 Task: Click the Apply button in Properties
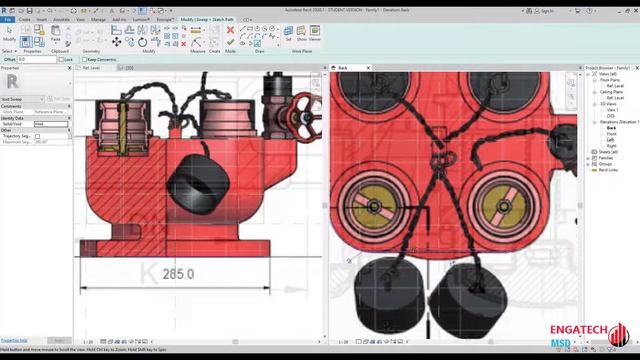coord(59,340)
